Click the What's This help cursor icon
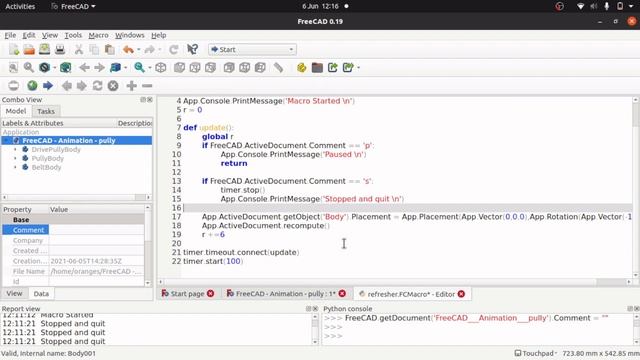Viewport: 640px width, 360px height. pos(192,49)
